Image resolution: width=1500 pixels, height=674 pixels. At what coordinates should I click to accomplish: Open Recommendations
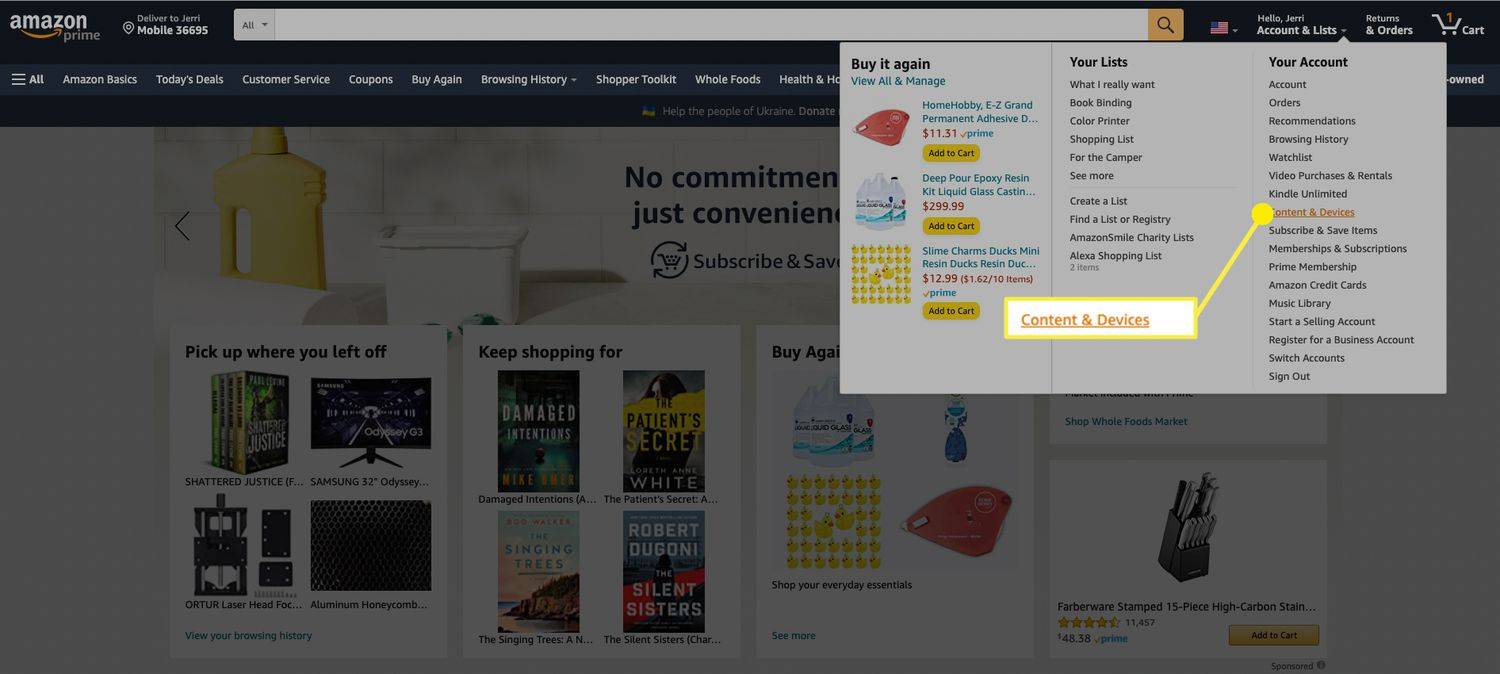[x=1312, y=121]
